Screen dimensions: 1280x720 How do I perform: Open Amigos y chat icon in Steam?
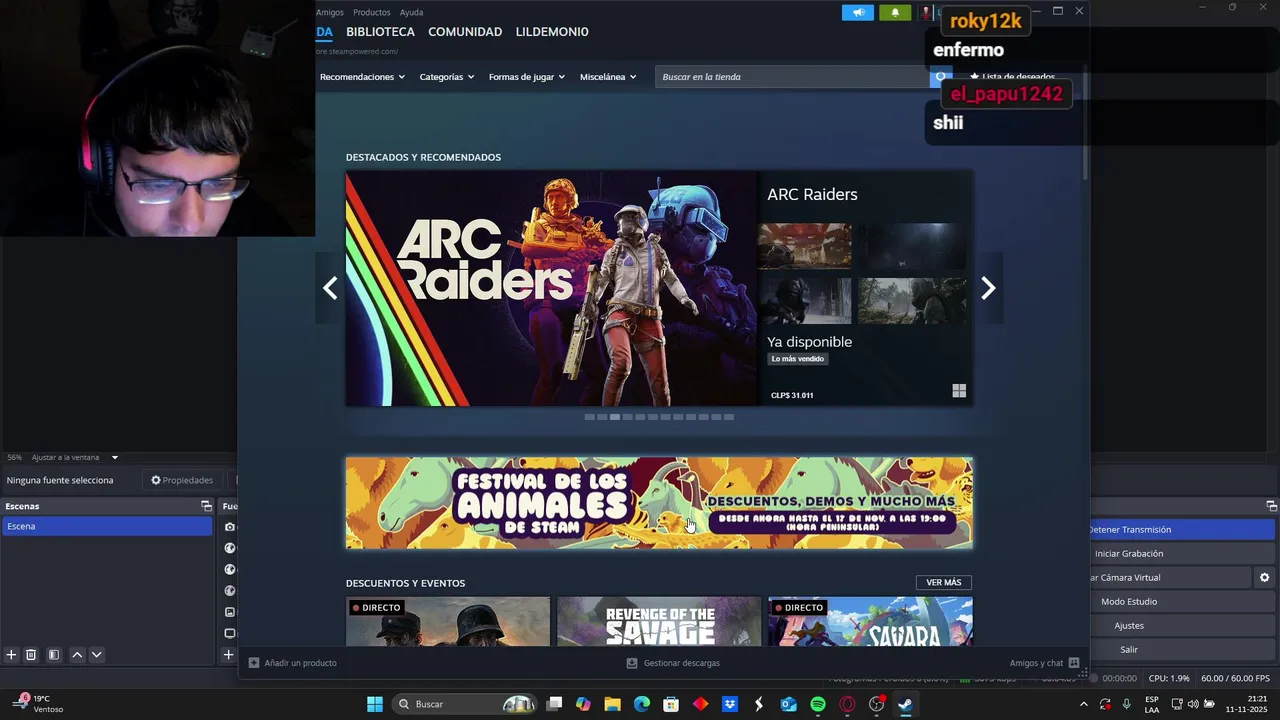click(1074, 663)
